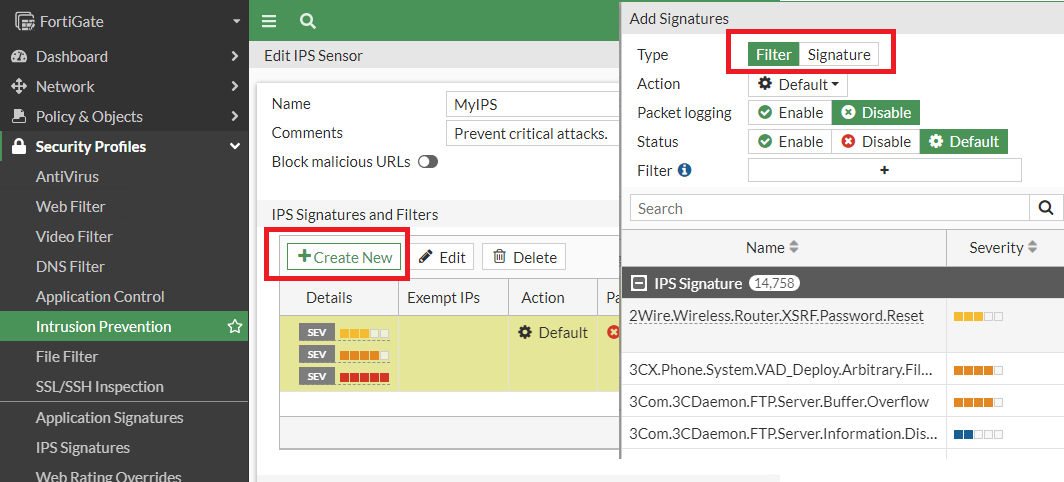Screen dimensions: 1064x482
Task: Click the search magnifier in top bar
Action: tap(308, 22)
